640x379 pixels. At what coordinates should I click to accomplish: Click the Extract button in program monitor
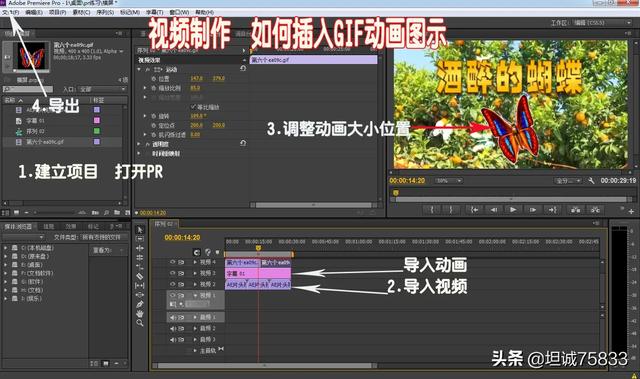pyautogui.click(x=595, y=210)
